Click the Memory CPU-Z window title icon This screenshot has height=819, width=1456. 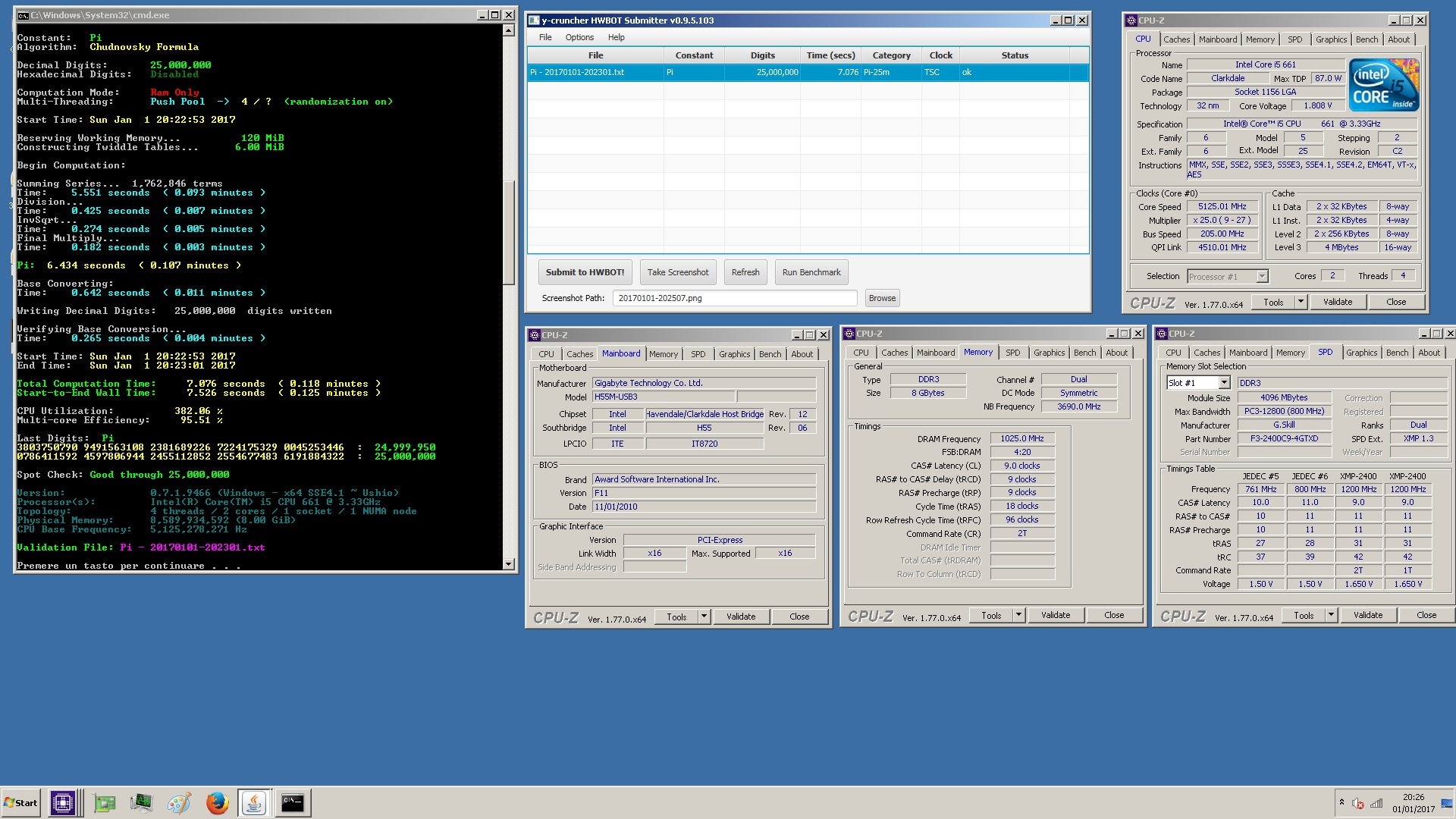(x=849, y=334)
